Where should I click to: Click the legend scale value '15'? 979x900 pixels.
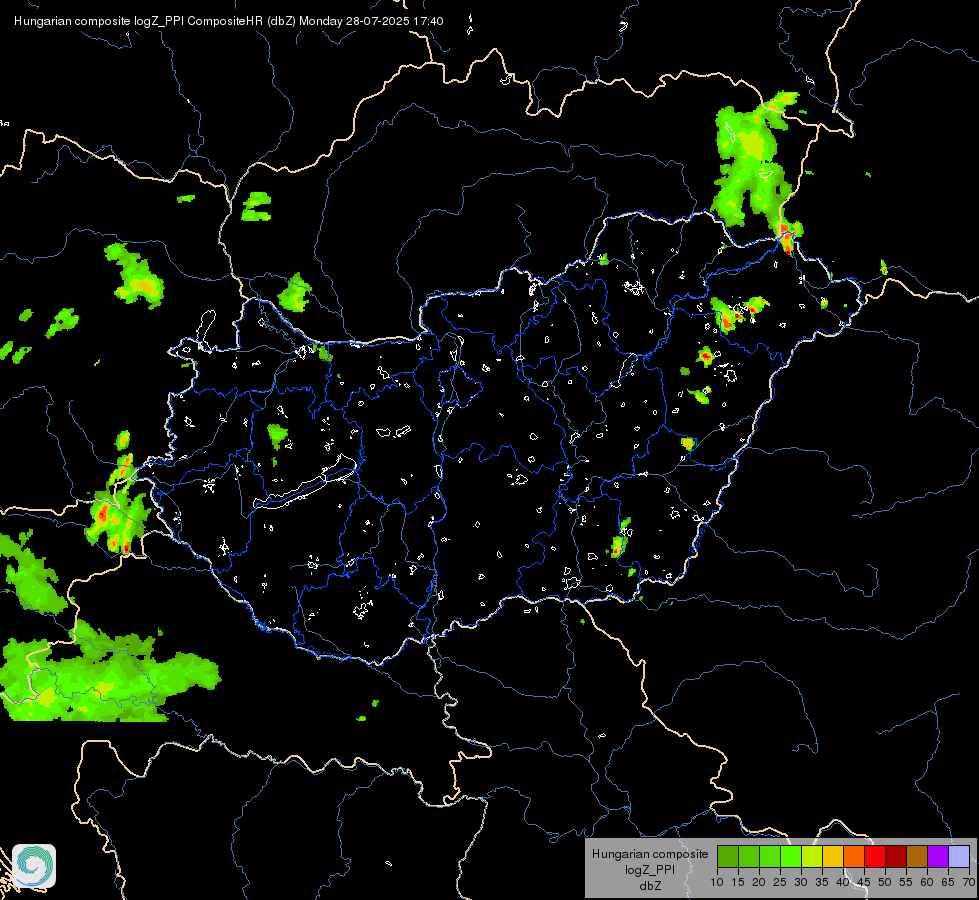(738, 883)
